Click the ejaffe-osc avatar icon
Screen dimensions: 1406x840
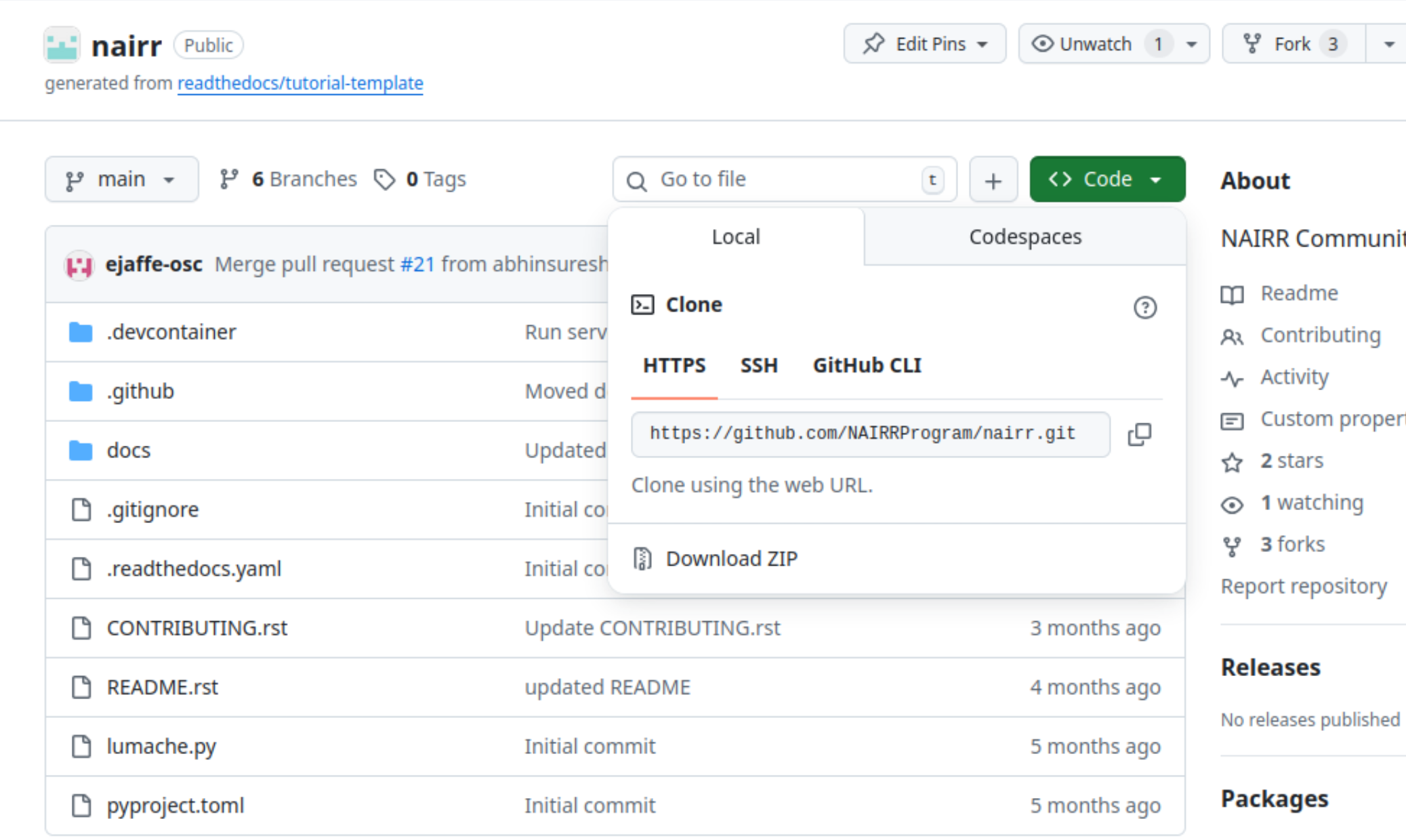79,265
